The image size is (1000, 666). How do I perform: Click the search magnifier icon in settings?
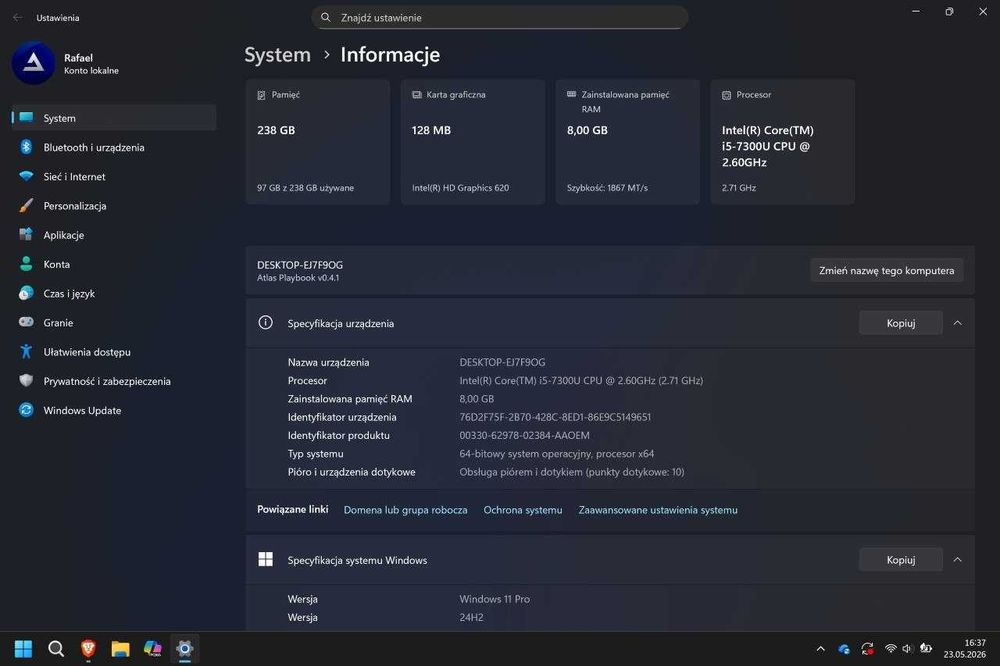click(325, 17)
